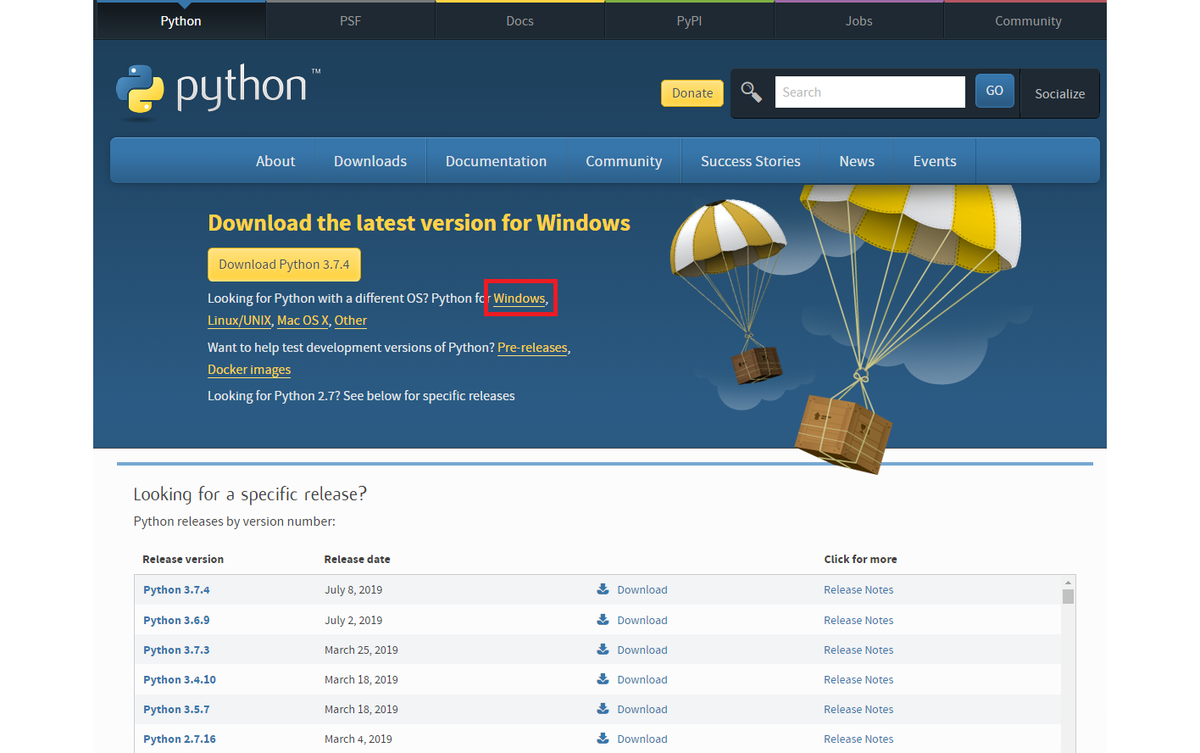This screenshot has width=1200, height=753.
Task: Open Release Notes for Python 3.5.7
Action: [859, 709]
